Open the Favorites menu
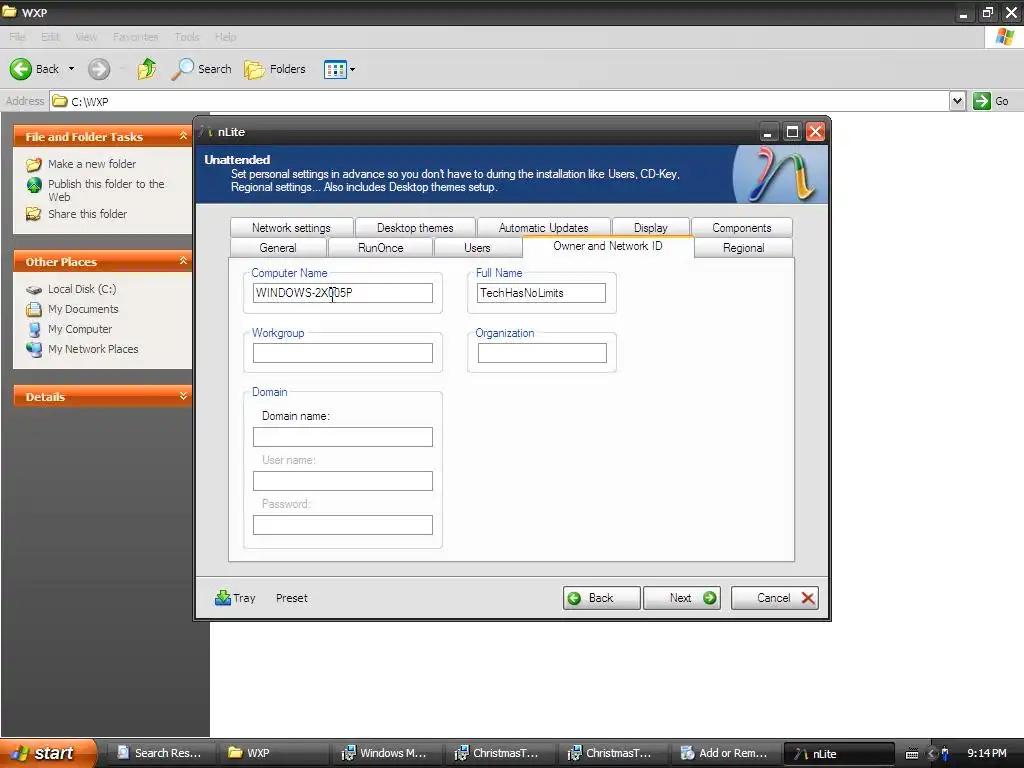Image resolution: width=1024 pixels, height=768 pixels. 135,37
